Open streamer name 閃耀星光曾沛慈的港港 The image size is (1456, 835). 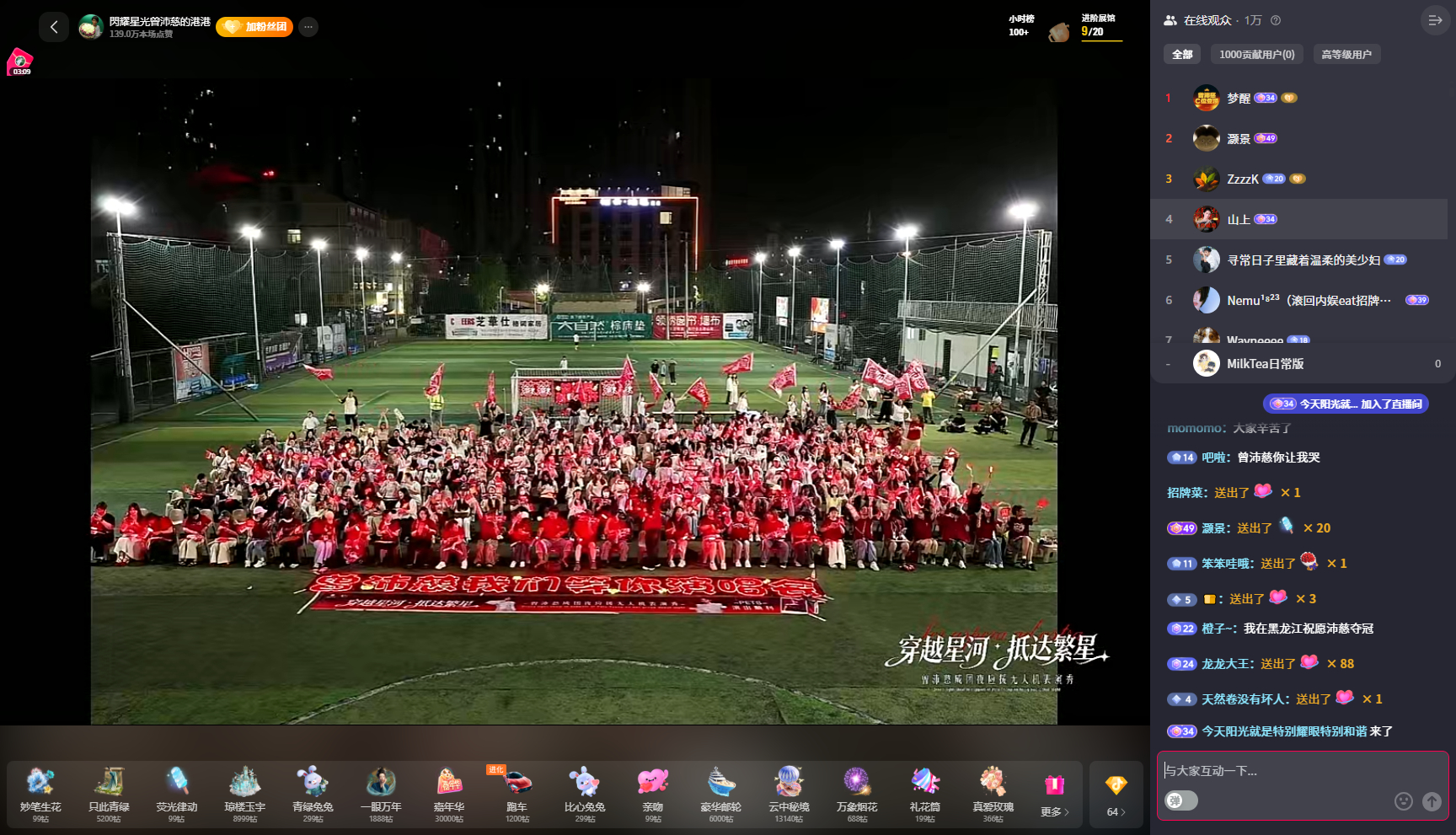pos(159,21)
